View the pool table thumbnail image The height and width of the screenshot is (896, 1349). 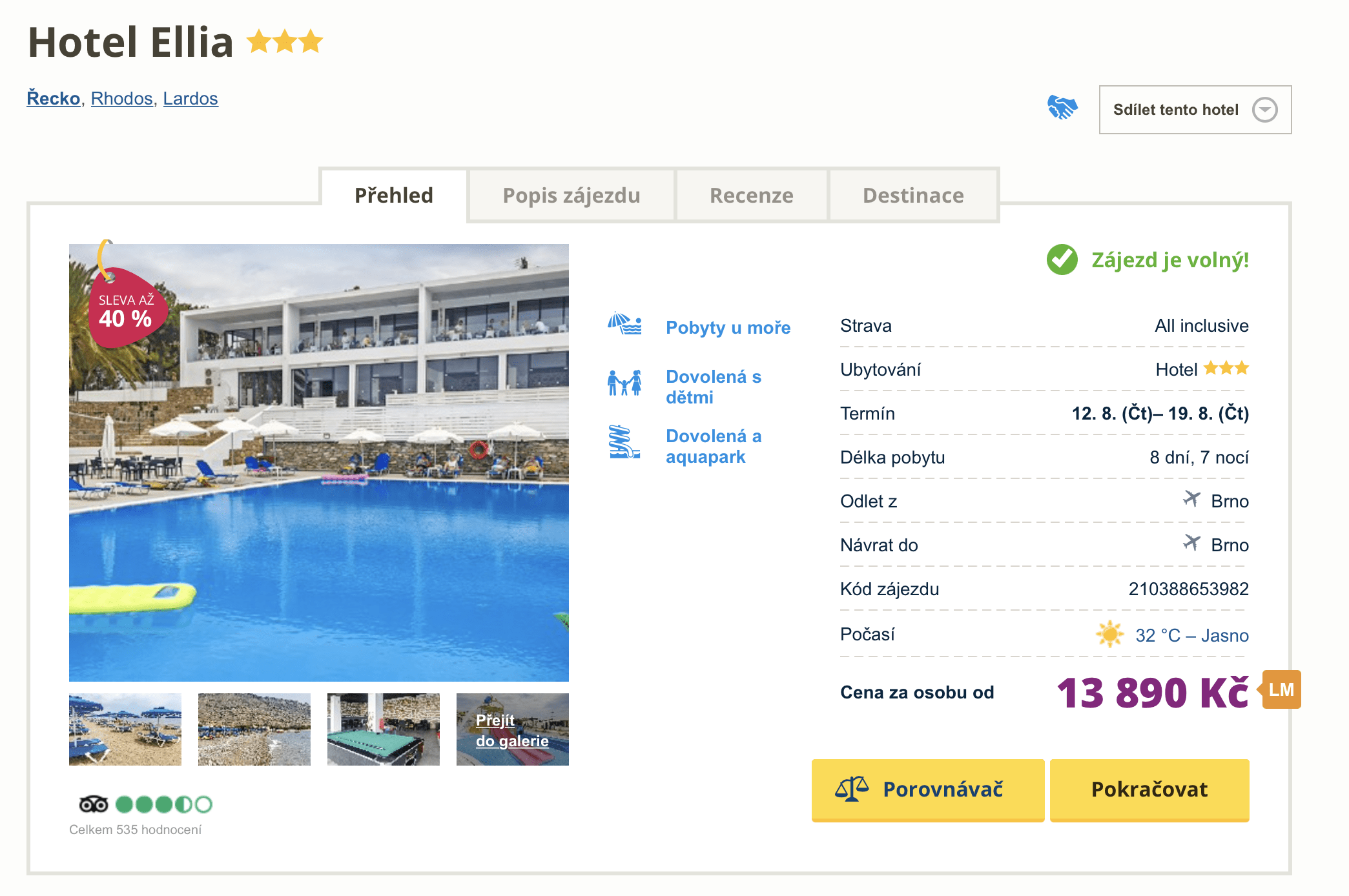point(384,729)
